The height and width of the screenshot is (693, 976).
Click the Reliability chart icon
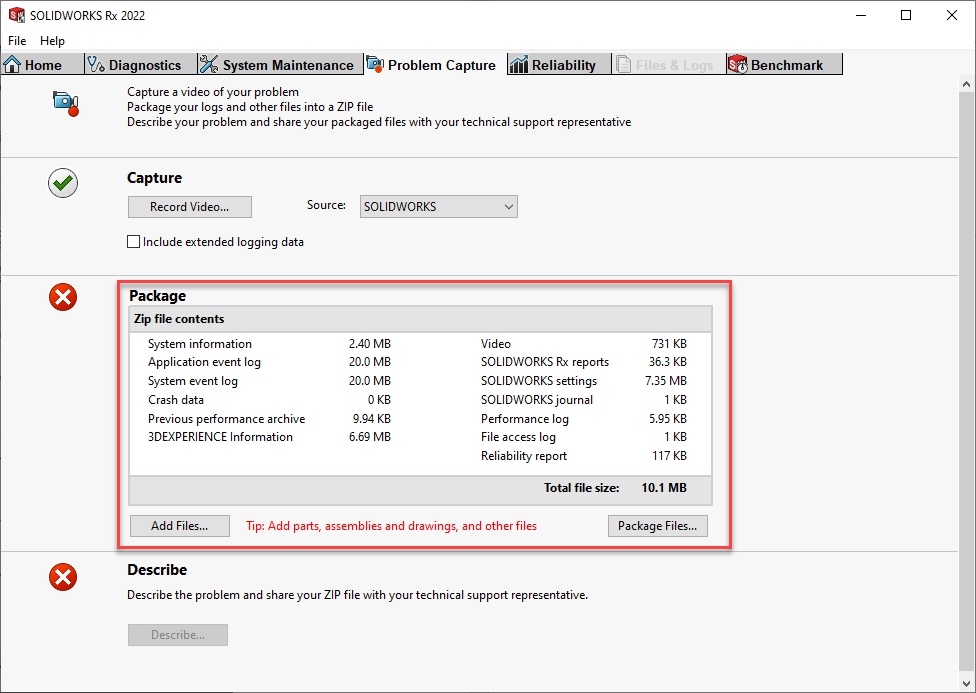pyautogui.click(x=519, y=65)
